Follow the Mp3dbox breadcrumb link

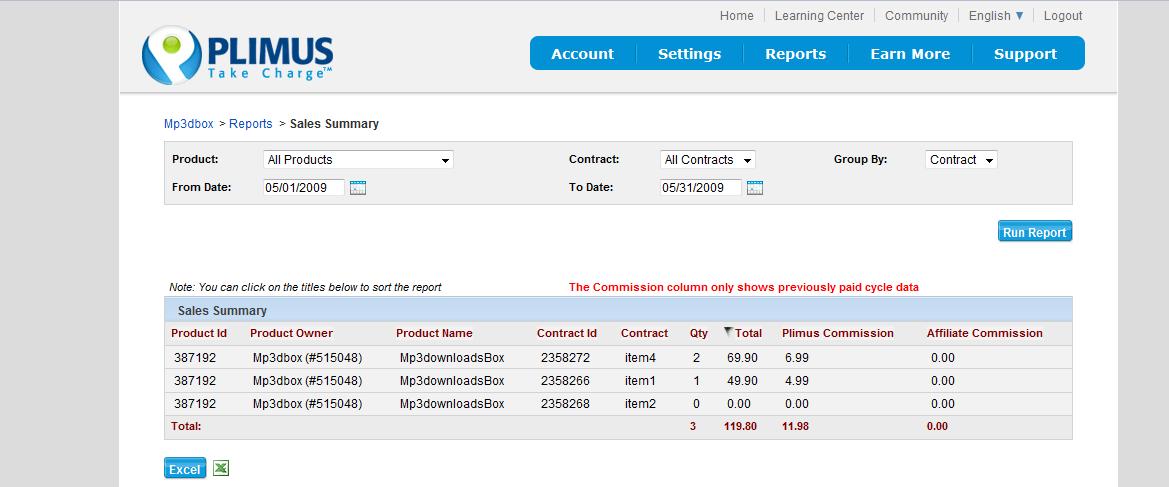pyautogui.click(x=188, y=124)
